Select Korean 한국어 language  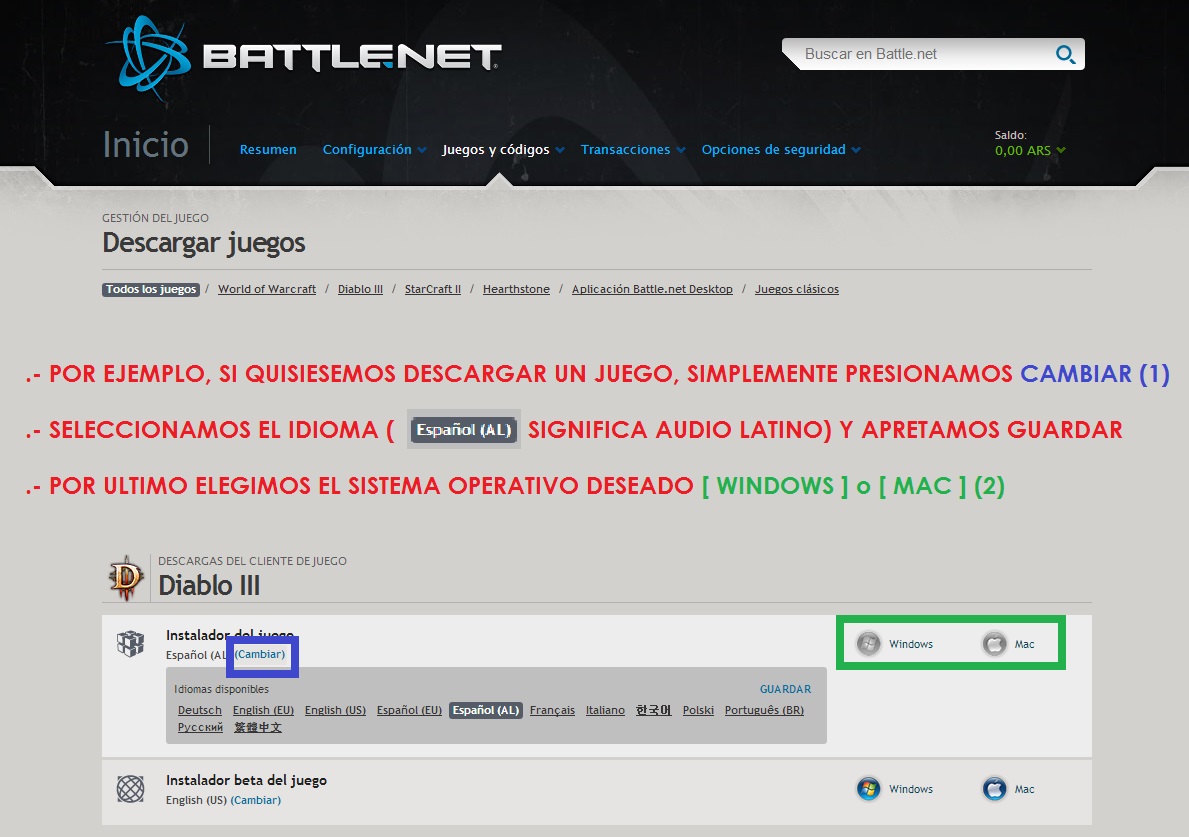(654, 710)
